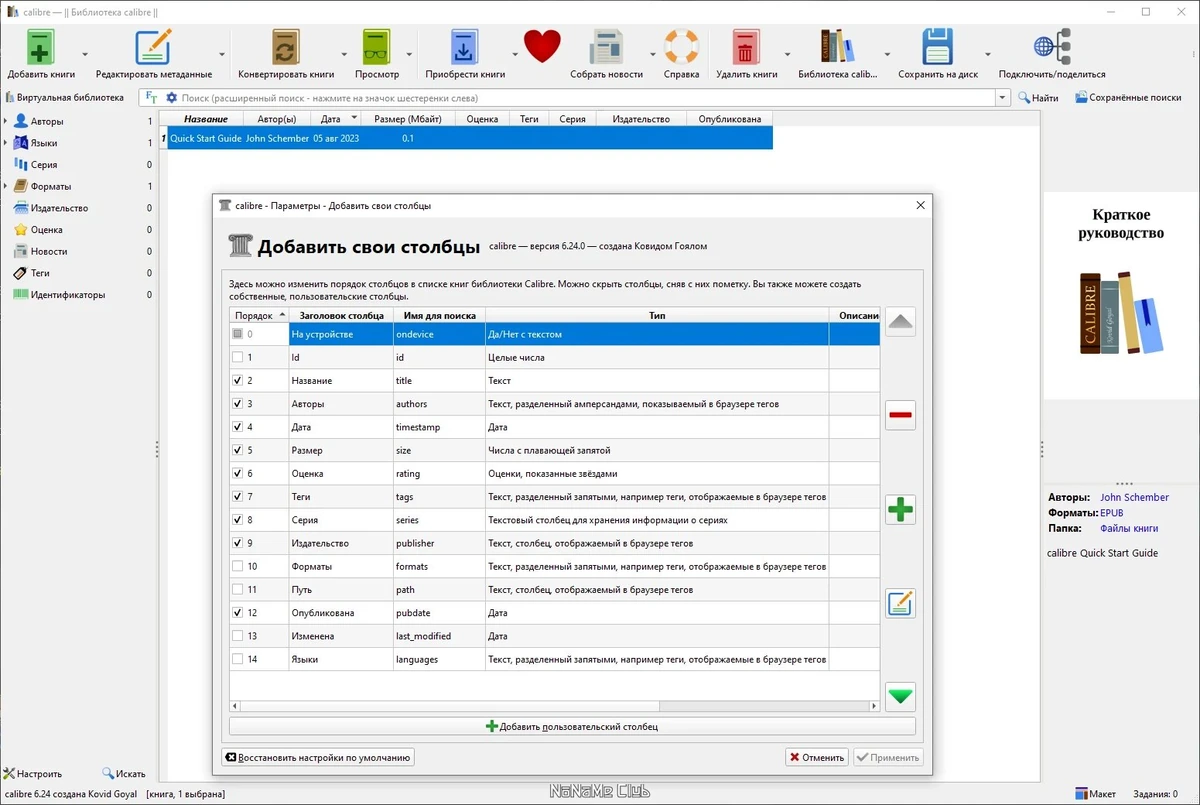1200x805 pixels.
Task: Click the Макет layout icon
Action: point(1095,794)
